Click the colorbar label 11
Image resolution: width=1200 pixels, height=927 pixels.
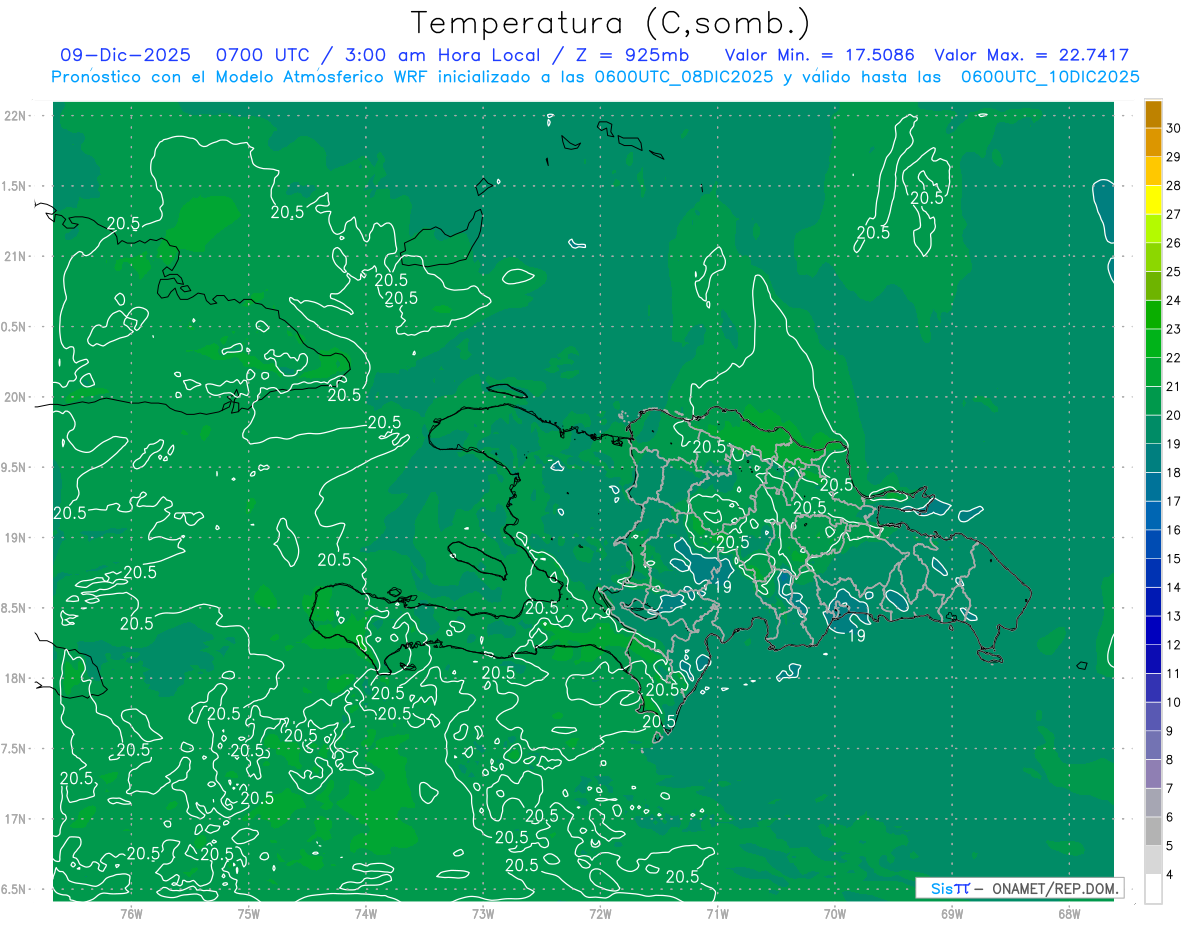click(x=1174, y=673)
